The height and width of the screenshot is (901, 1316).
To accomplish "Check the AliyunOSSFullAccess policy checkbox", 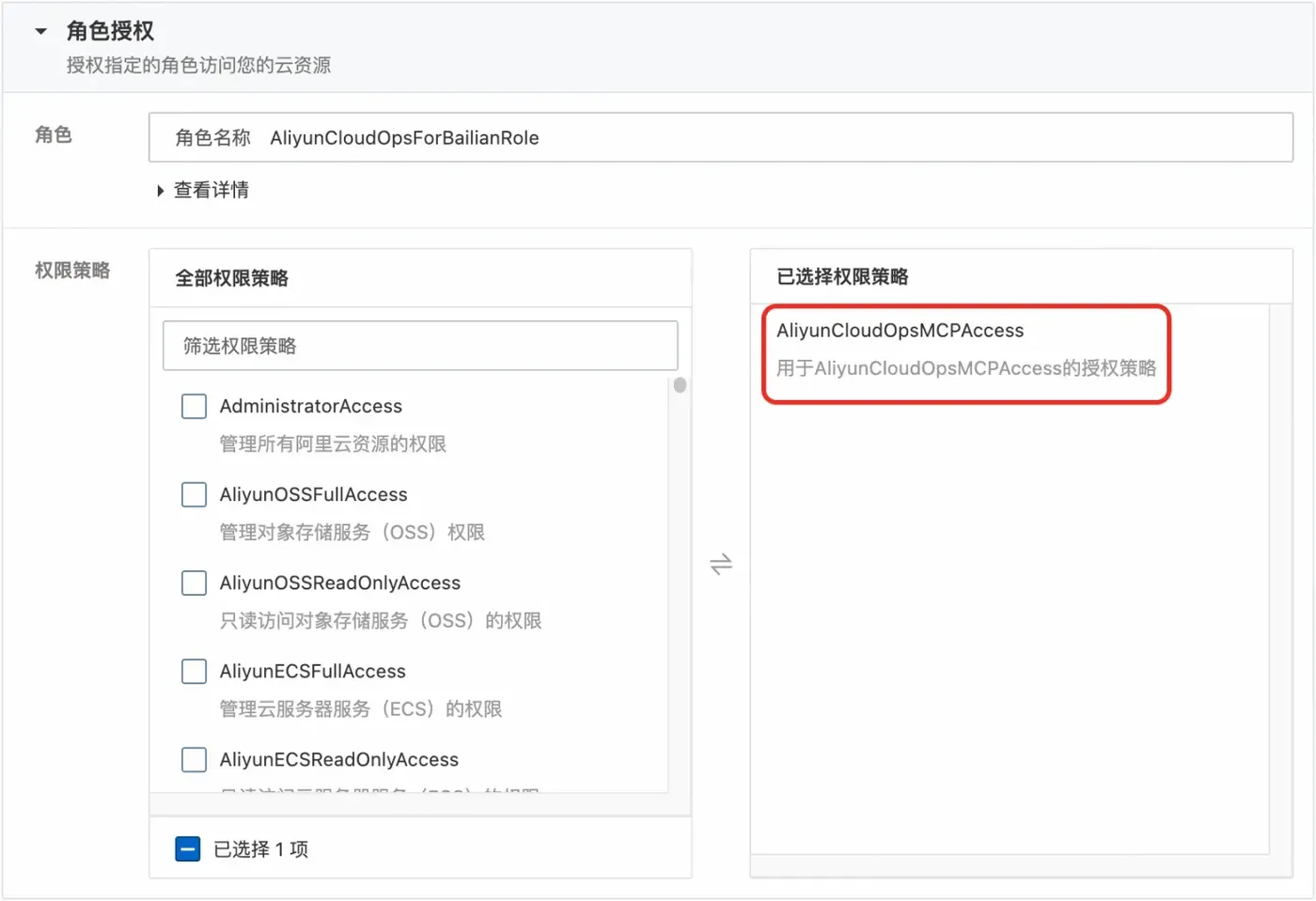I will point(194,494).
